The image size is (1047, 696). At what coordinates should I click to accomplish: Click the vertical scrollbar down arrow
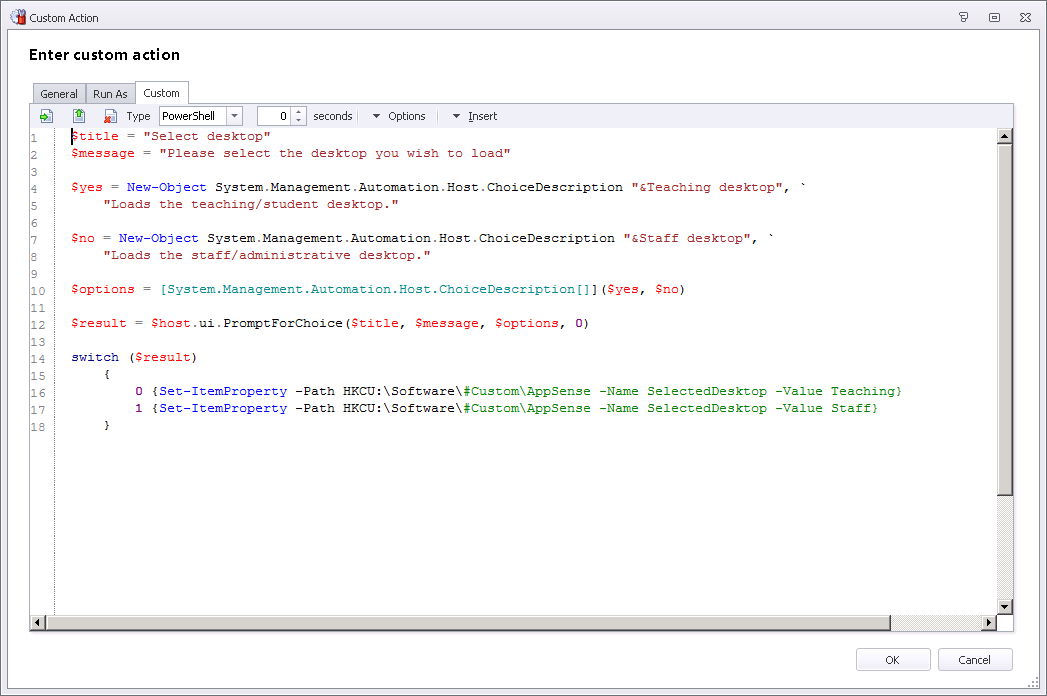(x=1004, y=606)
